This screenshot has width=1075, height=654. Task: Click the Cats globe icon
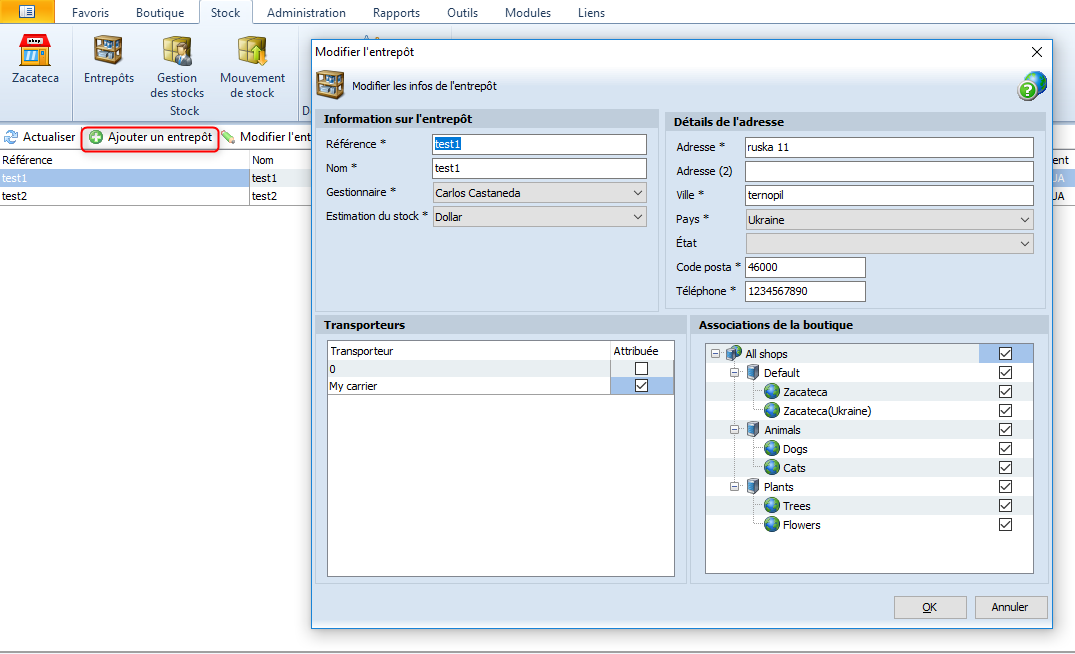772,468
